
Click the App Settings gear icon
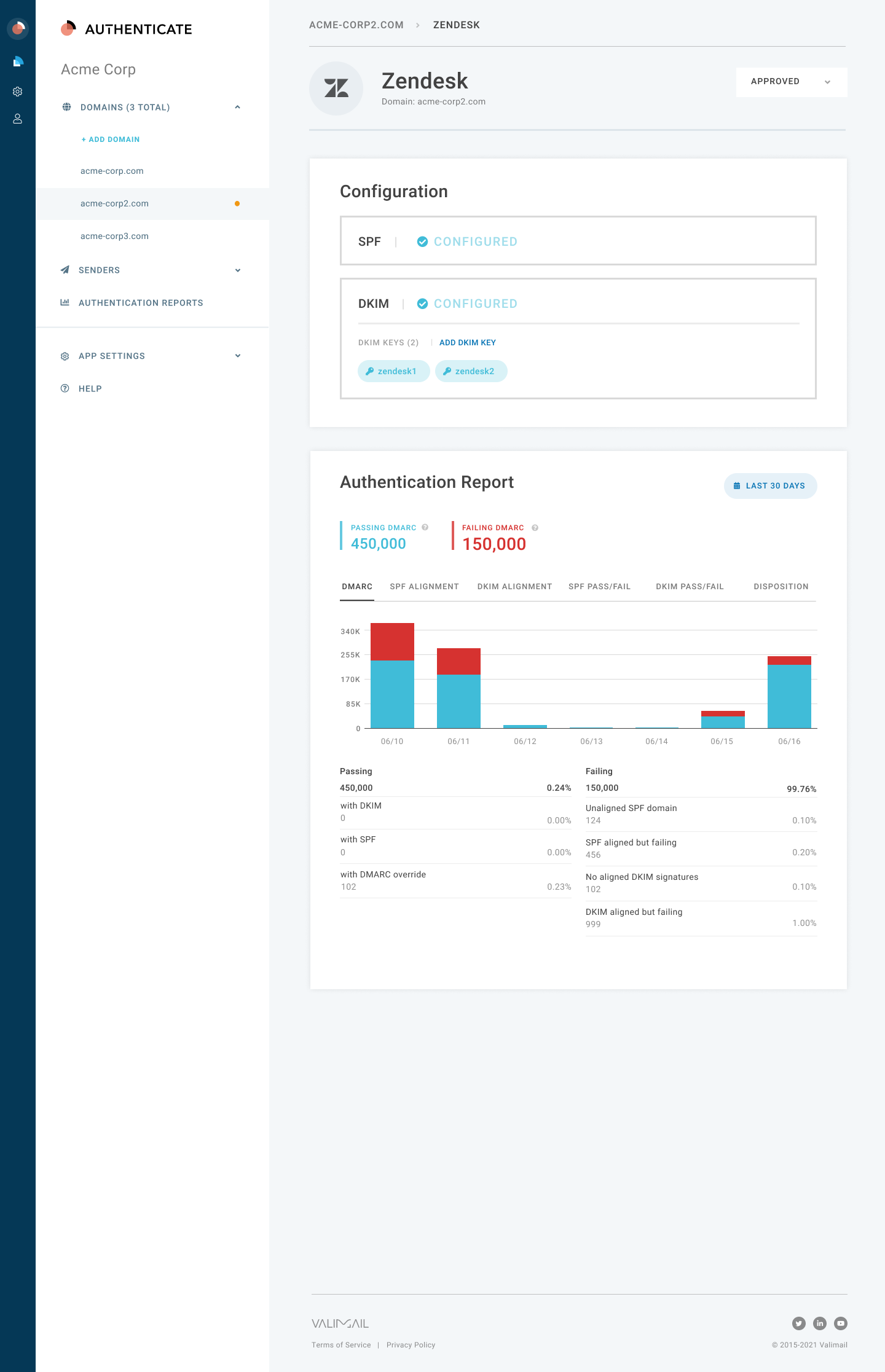[x=65, y=356]
